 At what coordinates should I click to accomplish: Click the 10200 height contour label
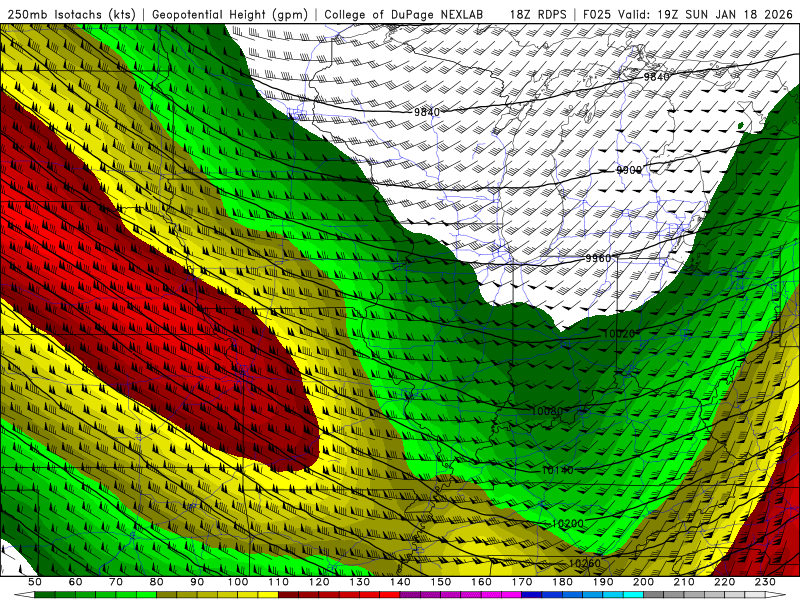click(x=567, y=523)
